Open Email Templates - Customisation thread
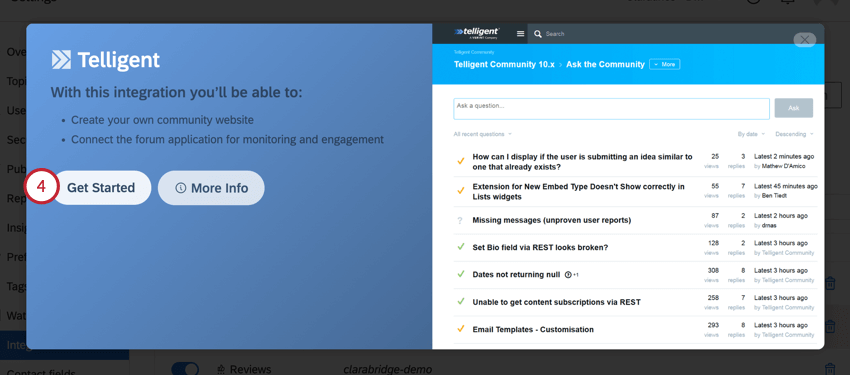Viewport: 850px width, 375px height. click(533, 329)
